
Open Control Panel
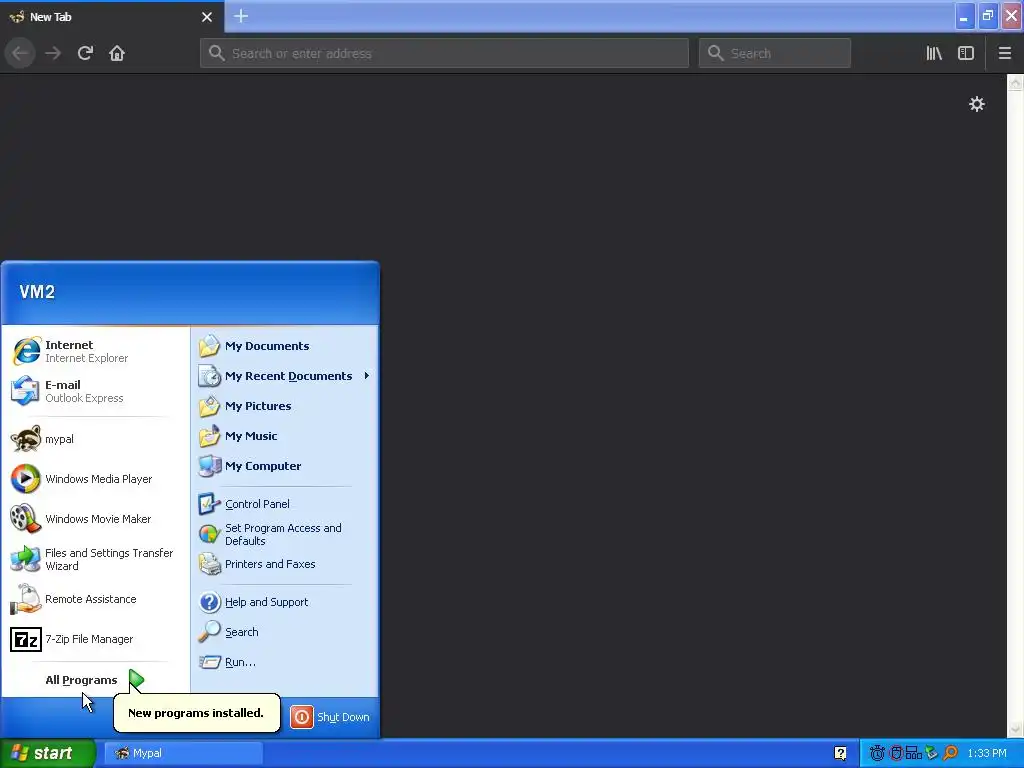point(285,504)
